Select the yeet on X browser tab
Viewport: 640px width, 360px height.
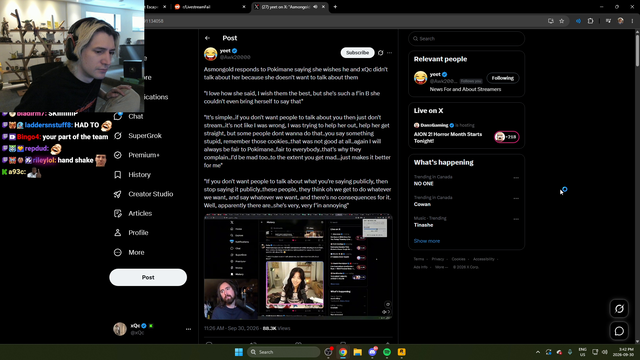(289, 7)
